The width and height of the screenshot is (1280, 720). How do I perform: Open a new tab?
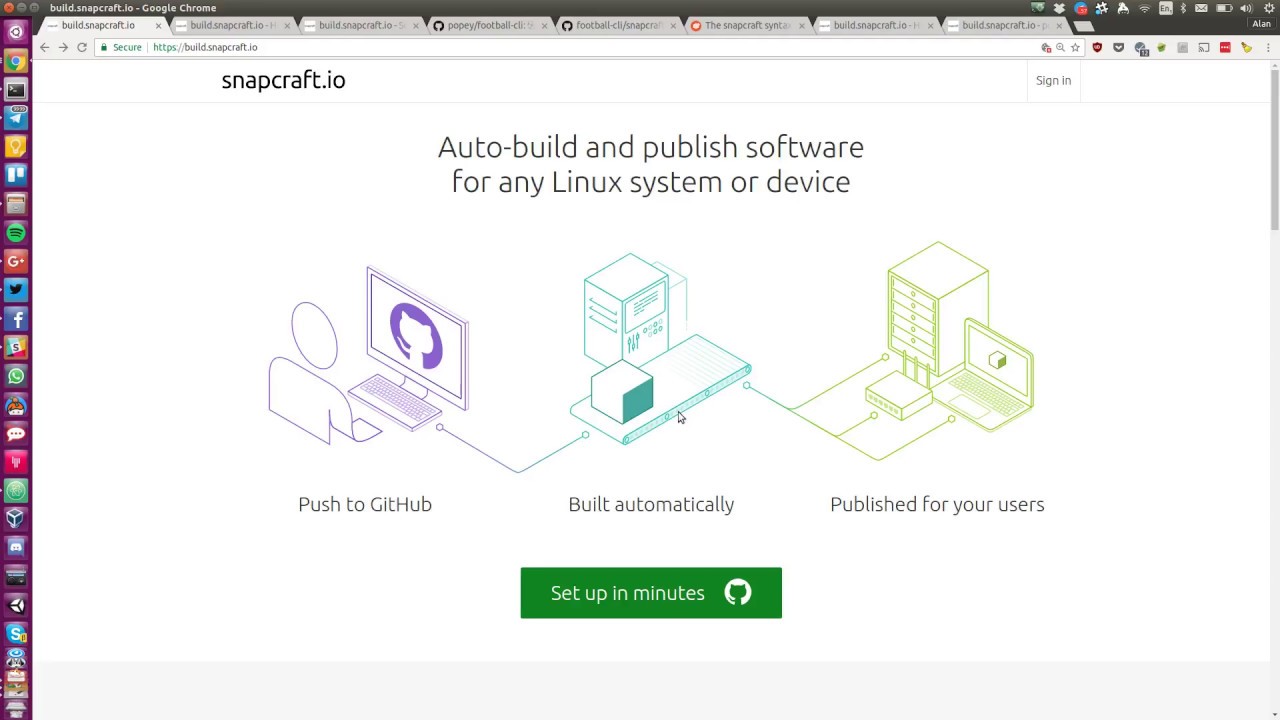click(x=1084, y=26)
